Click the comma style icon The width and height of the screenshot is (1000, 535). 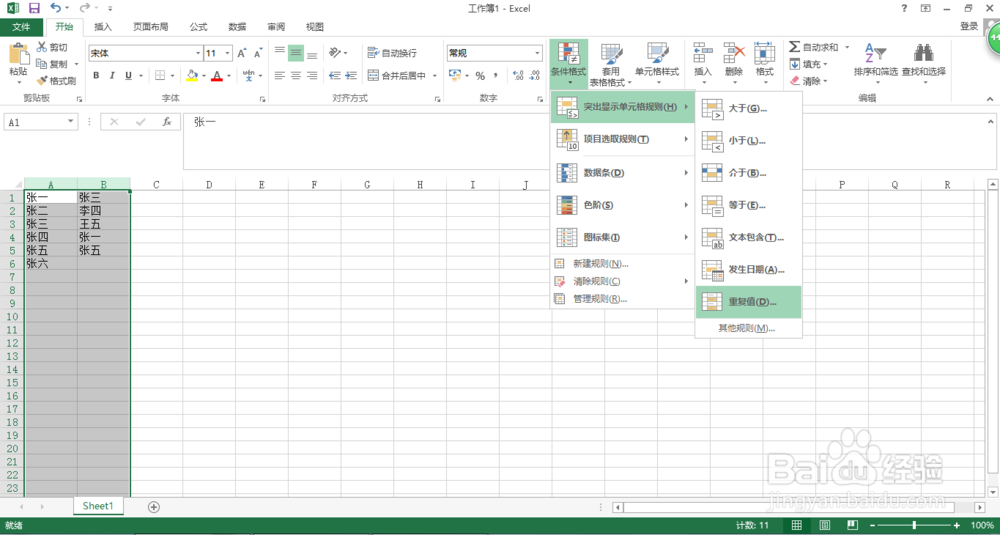point(496,76)
